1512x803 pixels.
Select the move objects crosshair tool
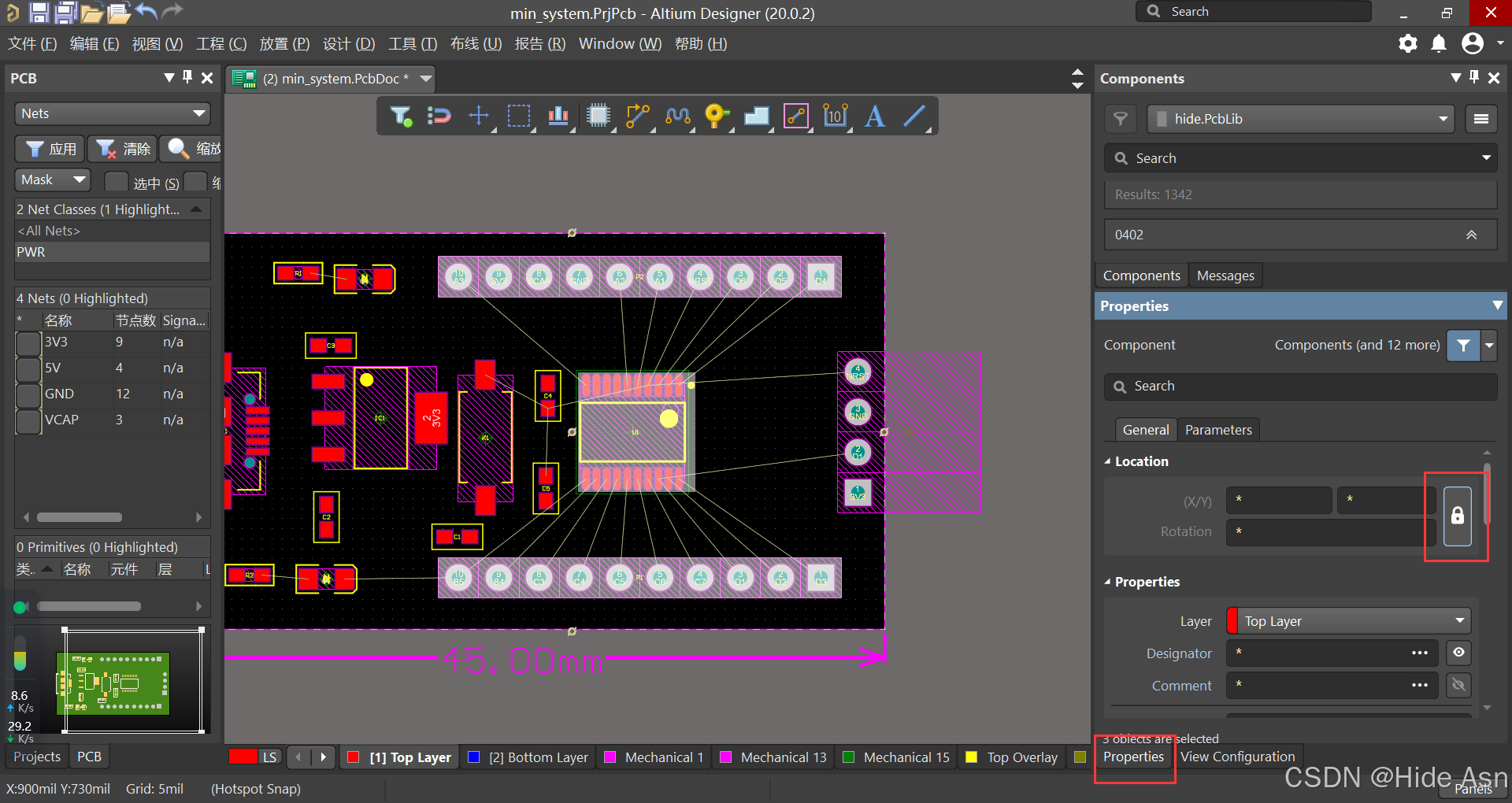coord(479,117)
